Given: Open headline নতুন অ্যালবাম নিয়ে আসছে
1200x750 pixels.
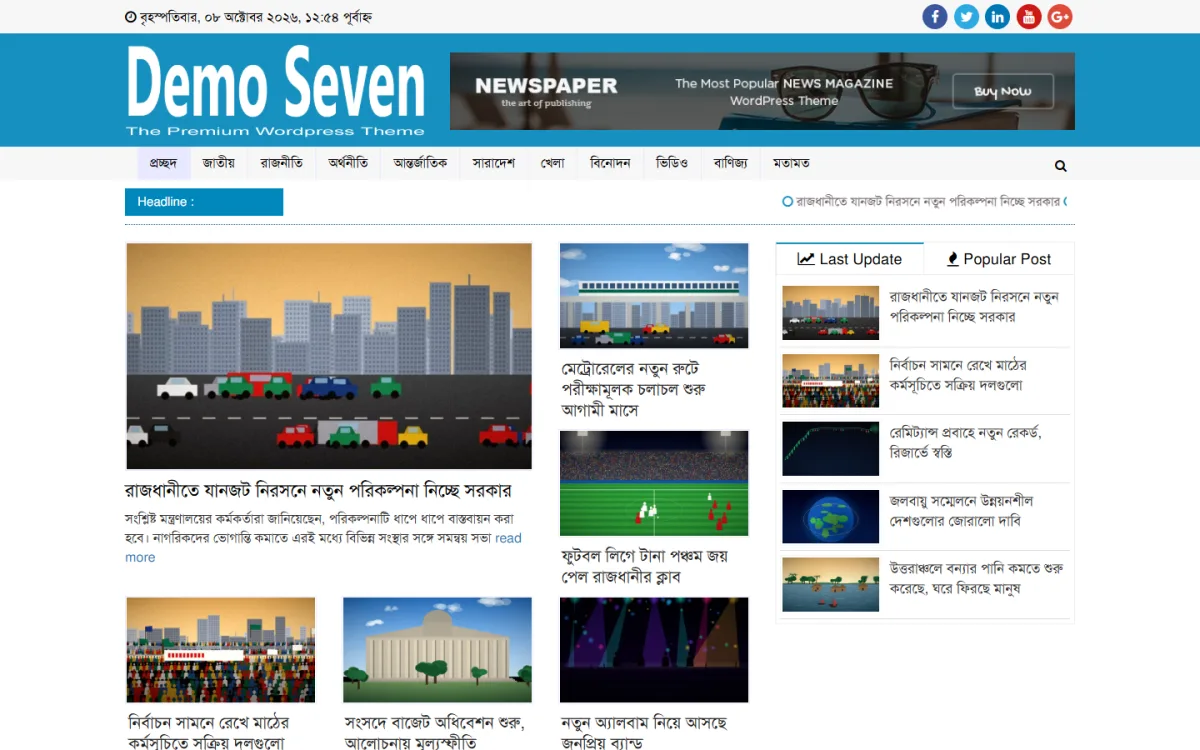Looking at the screenshot, I should (644, 732).
